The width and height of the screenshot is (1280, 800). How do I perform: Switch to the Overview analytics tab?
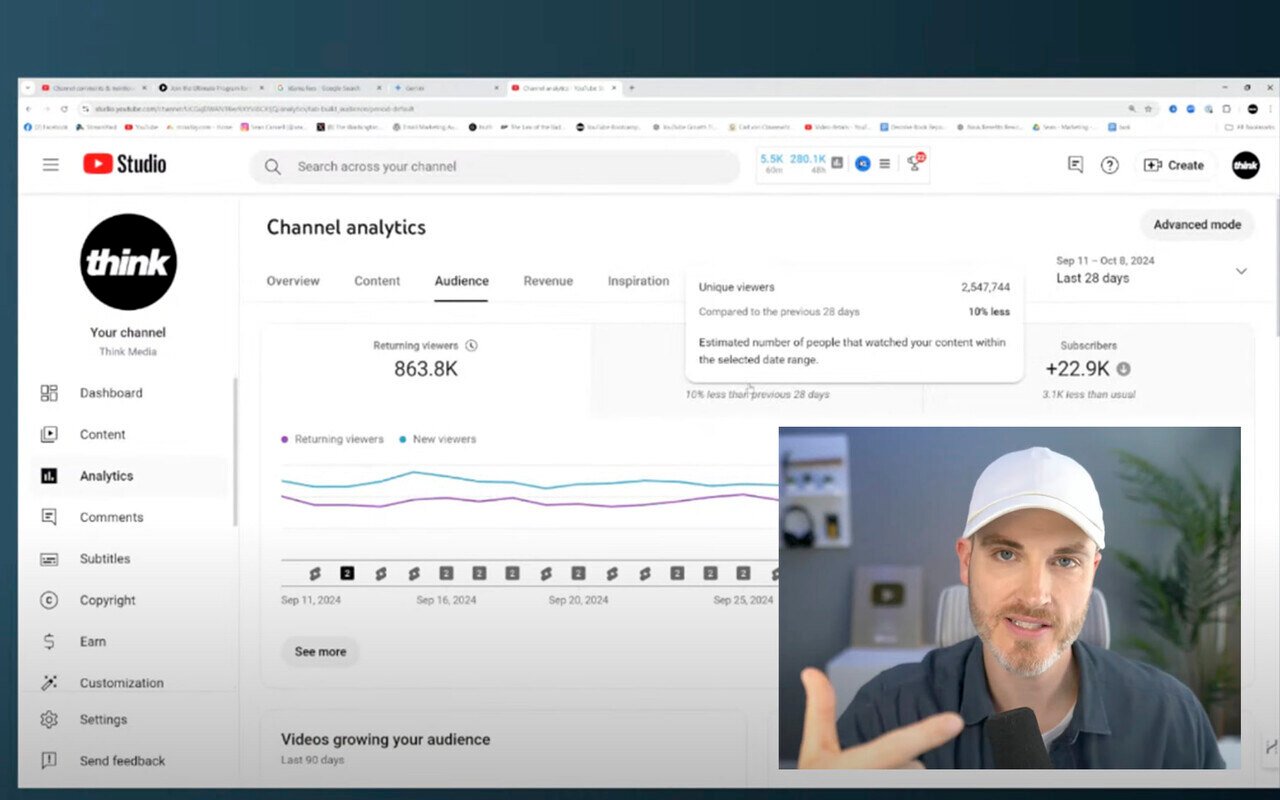[x=293, y=281]
